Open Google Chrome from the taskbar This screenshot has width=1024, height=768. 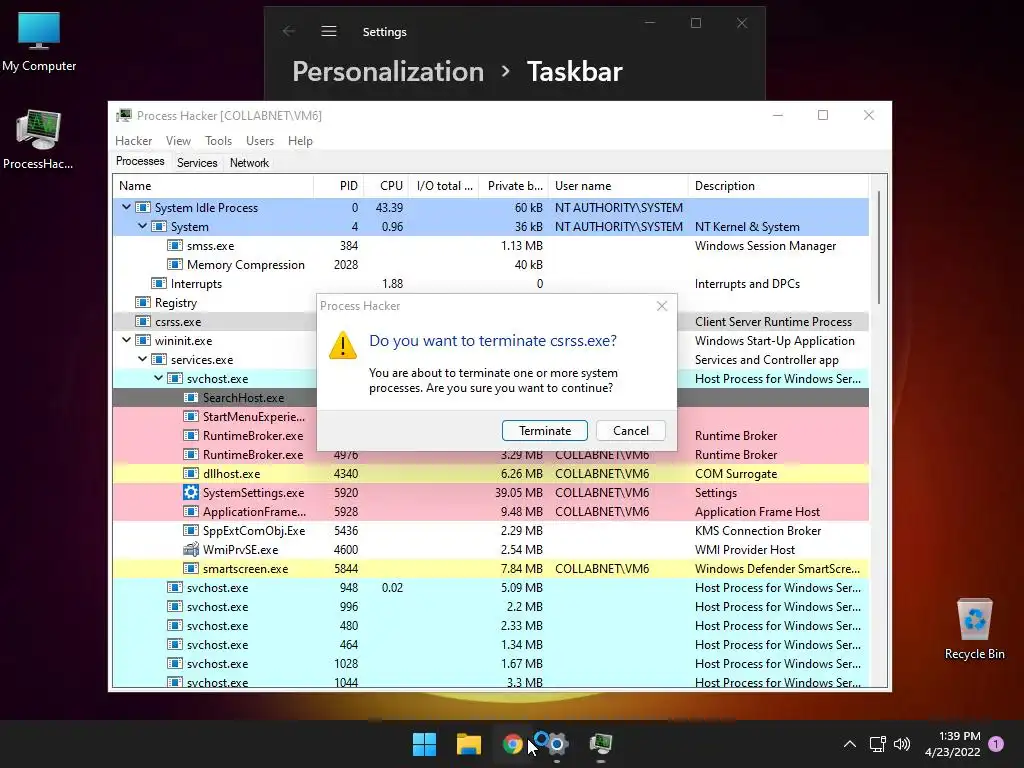[x=513, y=744]
